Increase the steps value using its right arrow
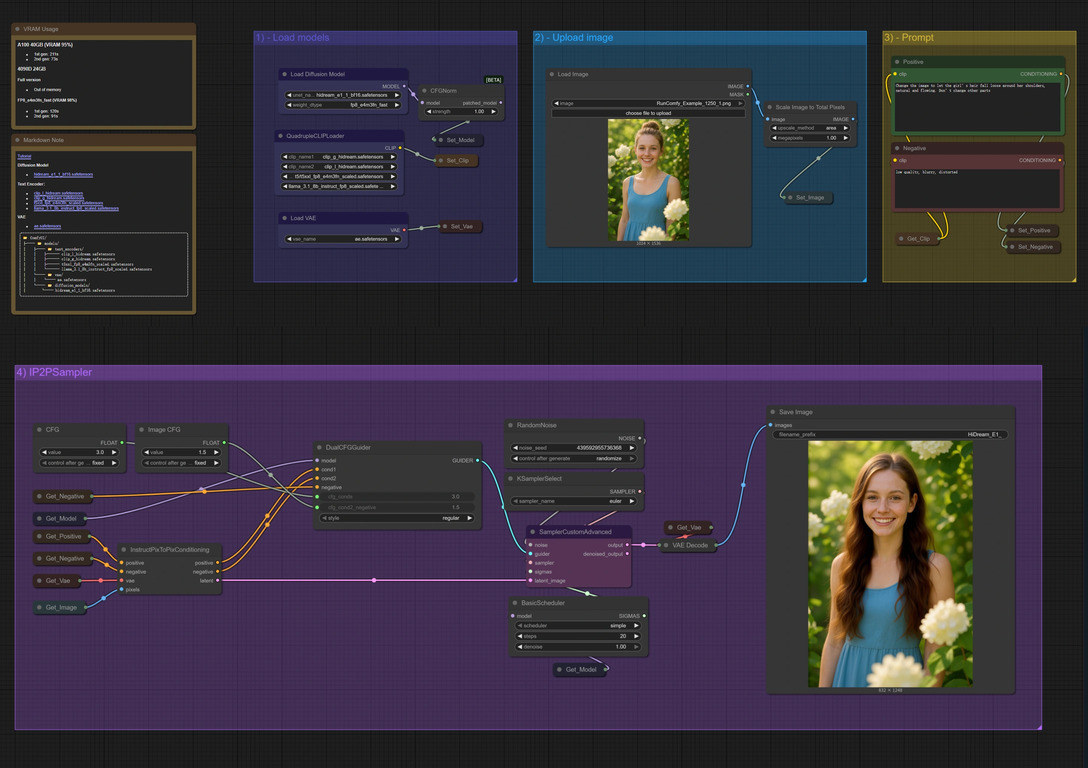The width and height of the screenshot is (1088, 768). tap(641, 636)
